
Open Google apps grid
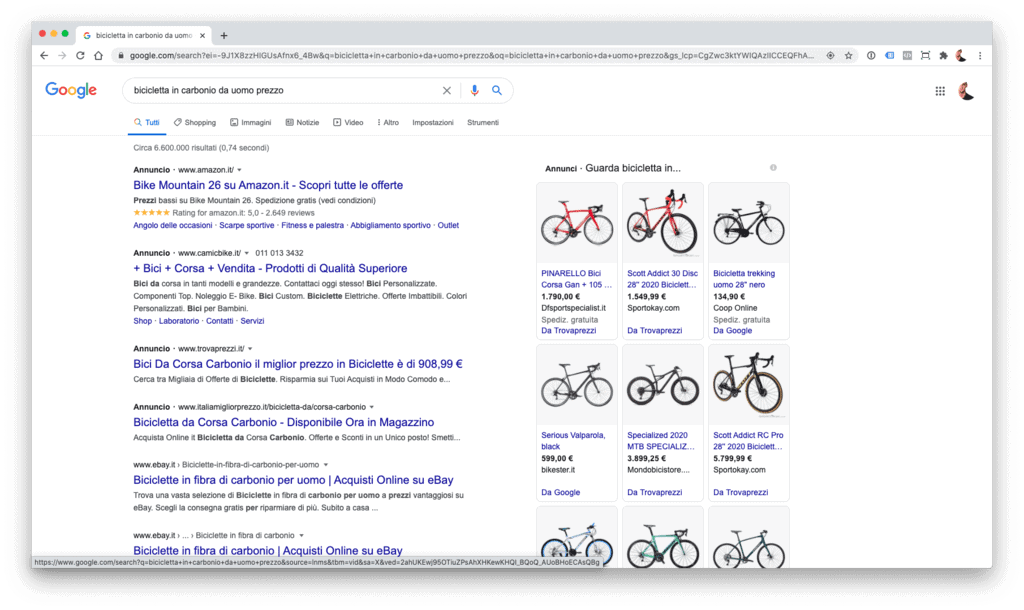[940, 91]
